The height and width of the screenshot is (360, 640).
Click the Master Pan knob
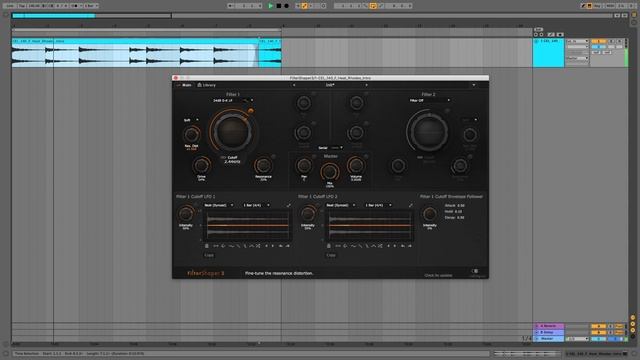304,166
